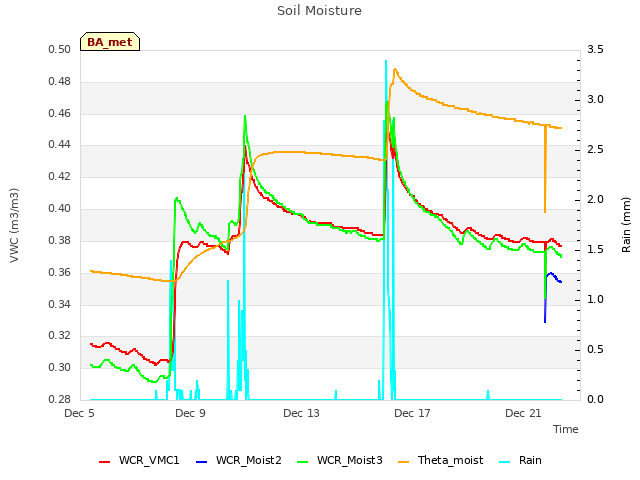Click the Soil Moisture chart title
The image size is (640, 480).
coord(319,11)
